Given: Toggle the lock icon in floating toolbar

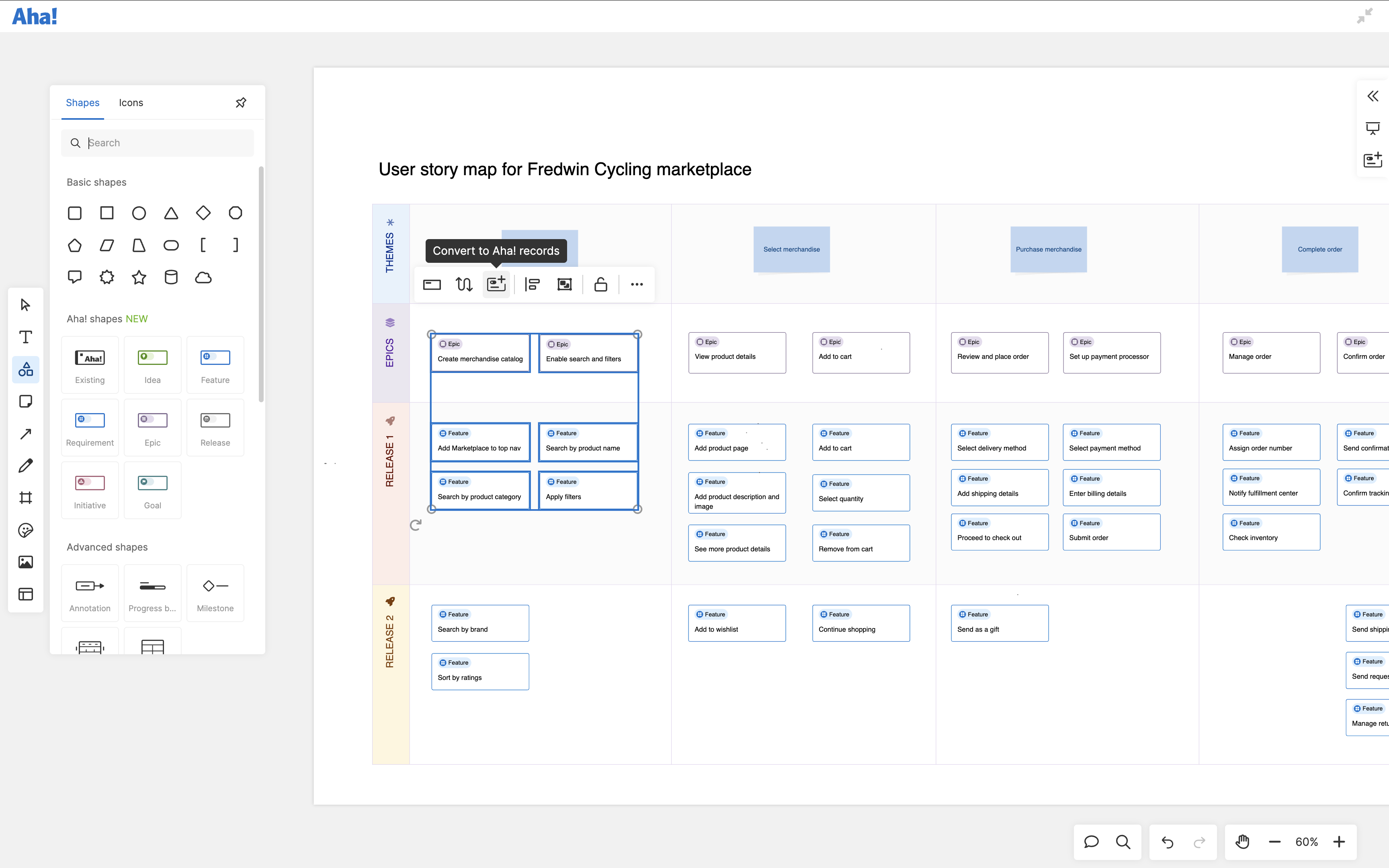Looking at the screenshot, I should point(600,284).
